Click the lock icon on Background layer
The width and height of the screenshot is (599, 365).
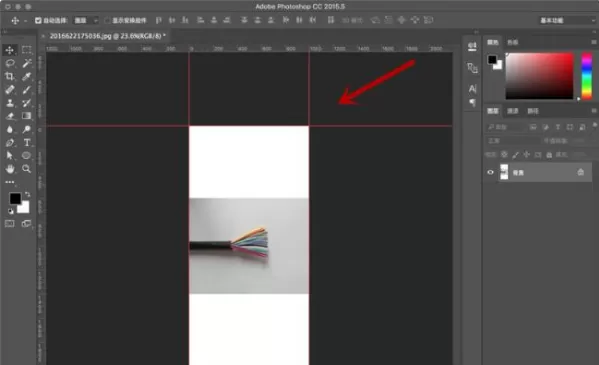coord(581,172)
